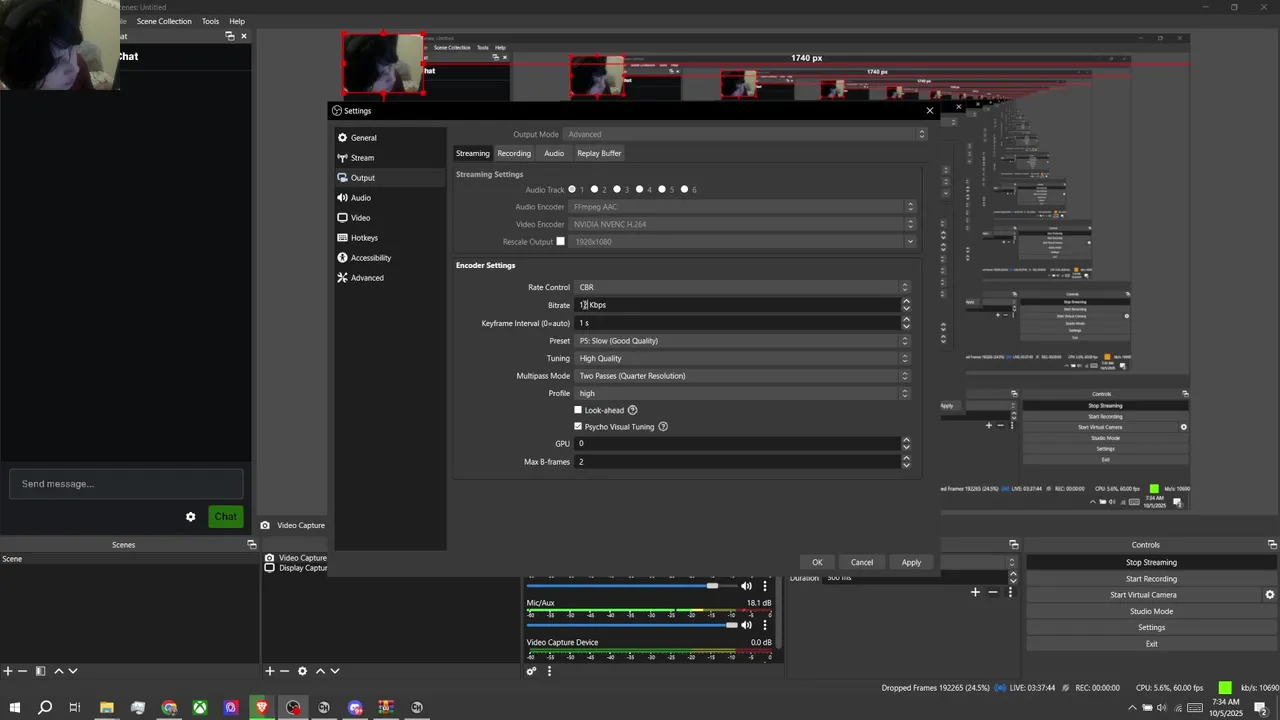The height and width of the screenshot is (720, 1280).
Task: Click the Bitrate input field
Action: click(737, 305)
